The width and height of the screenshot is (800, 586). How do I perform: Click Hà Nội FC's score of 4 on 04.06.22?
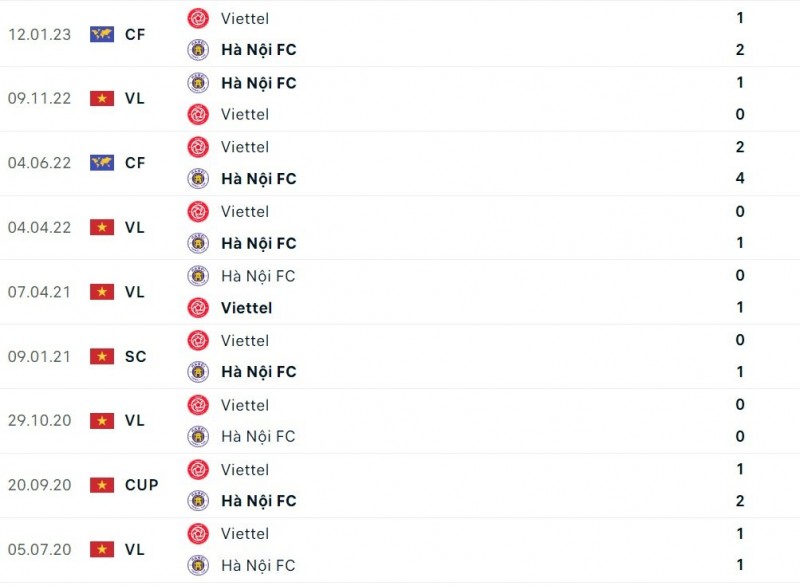click(x=740, y=179)
